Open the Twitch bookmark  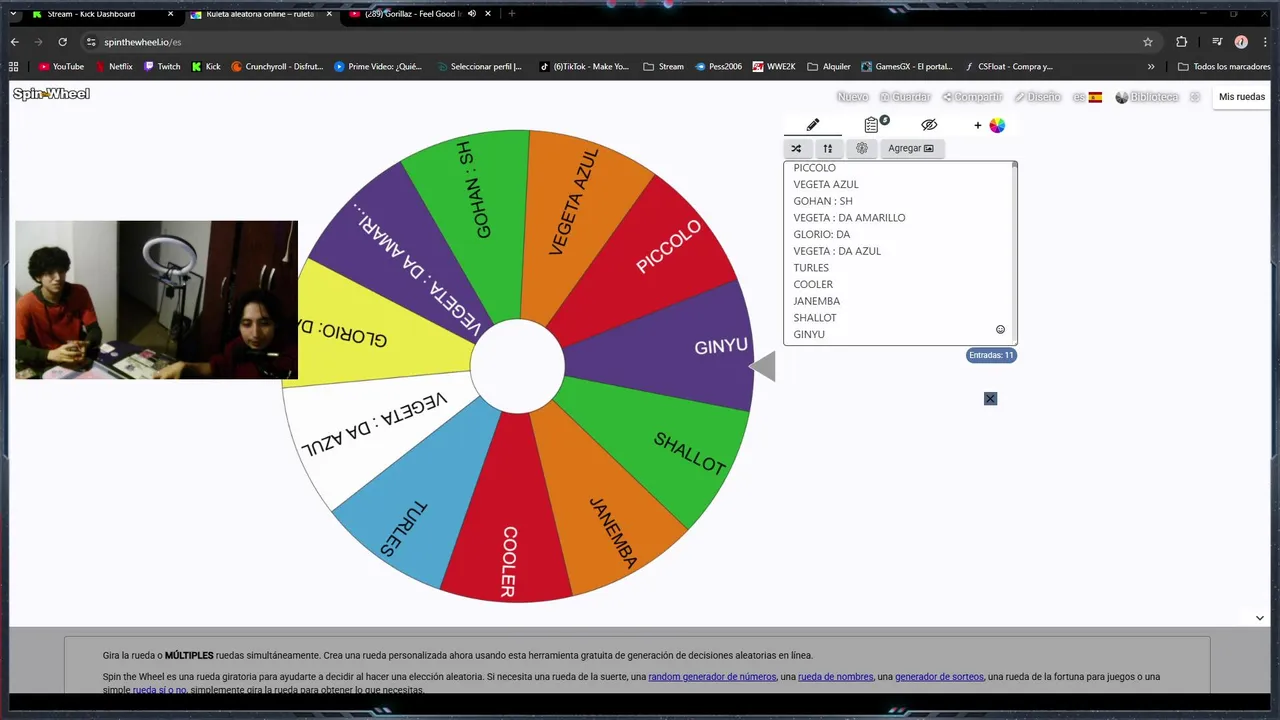(x=162, y=67)
